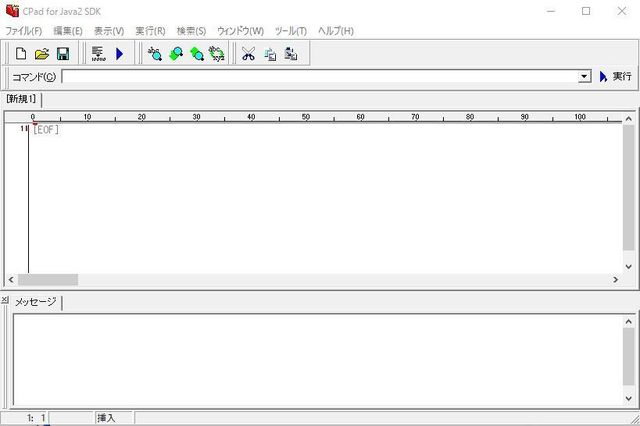This screenshot has width=640, height=426.
Task: Click the compile toolbar icon
Action: (98, 53)
